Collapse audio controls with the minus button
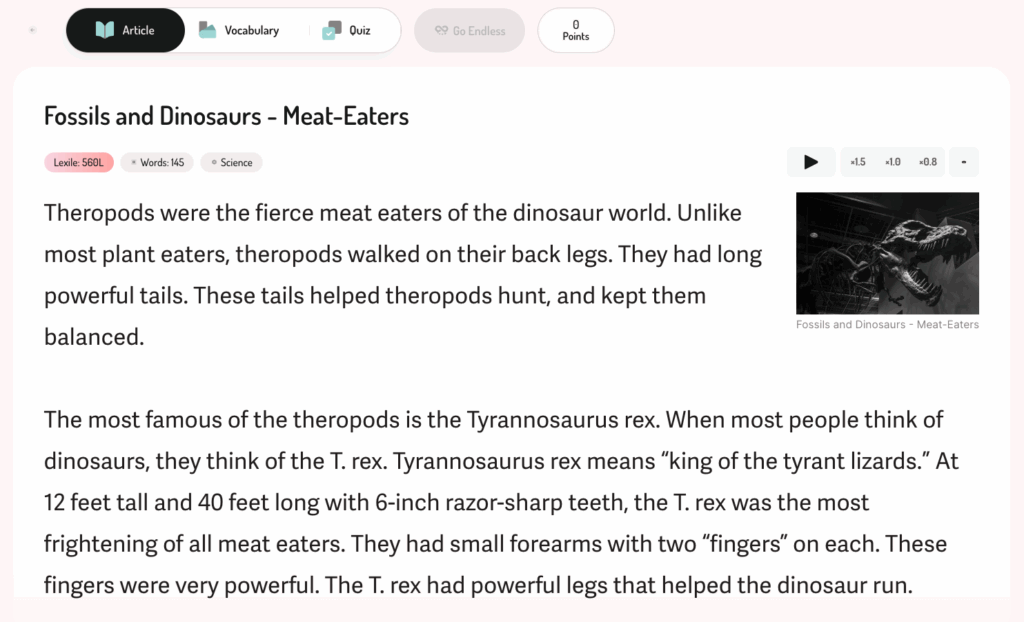 coord(964,162)
